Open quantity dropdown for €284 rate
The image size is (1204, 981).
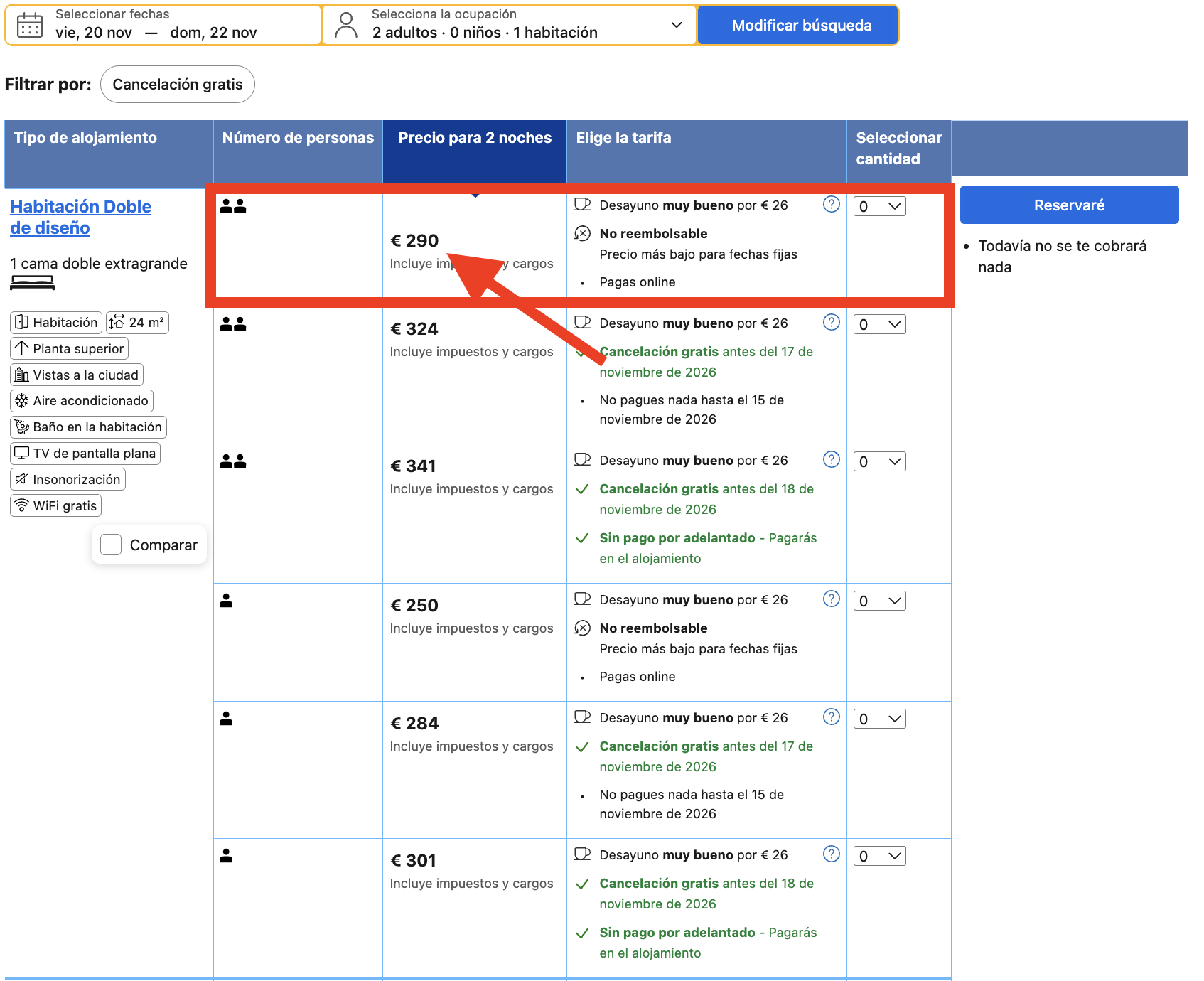[x=879, y=719]
